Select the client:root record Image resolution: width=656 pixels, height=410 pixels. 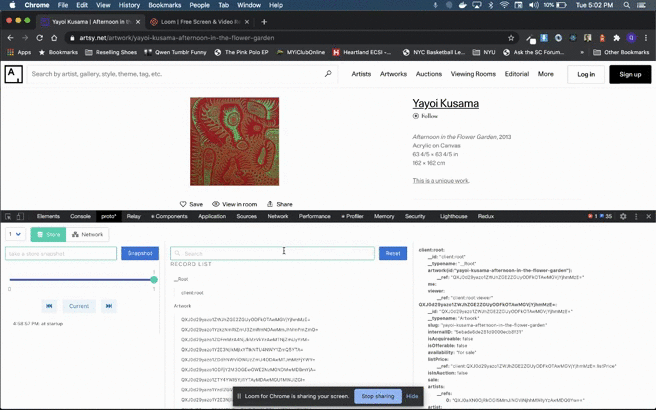[192, 292]
